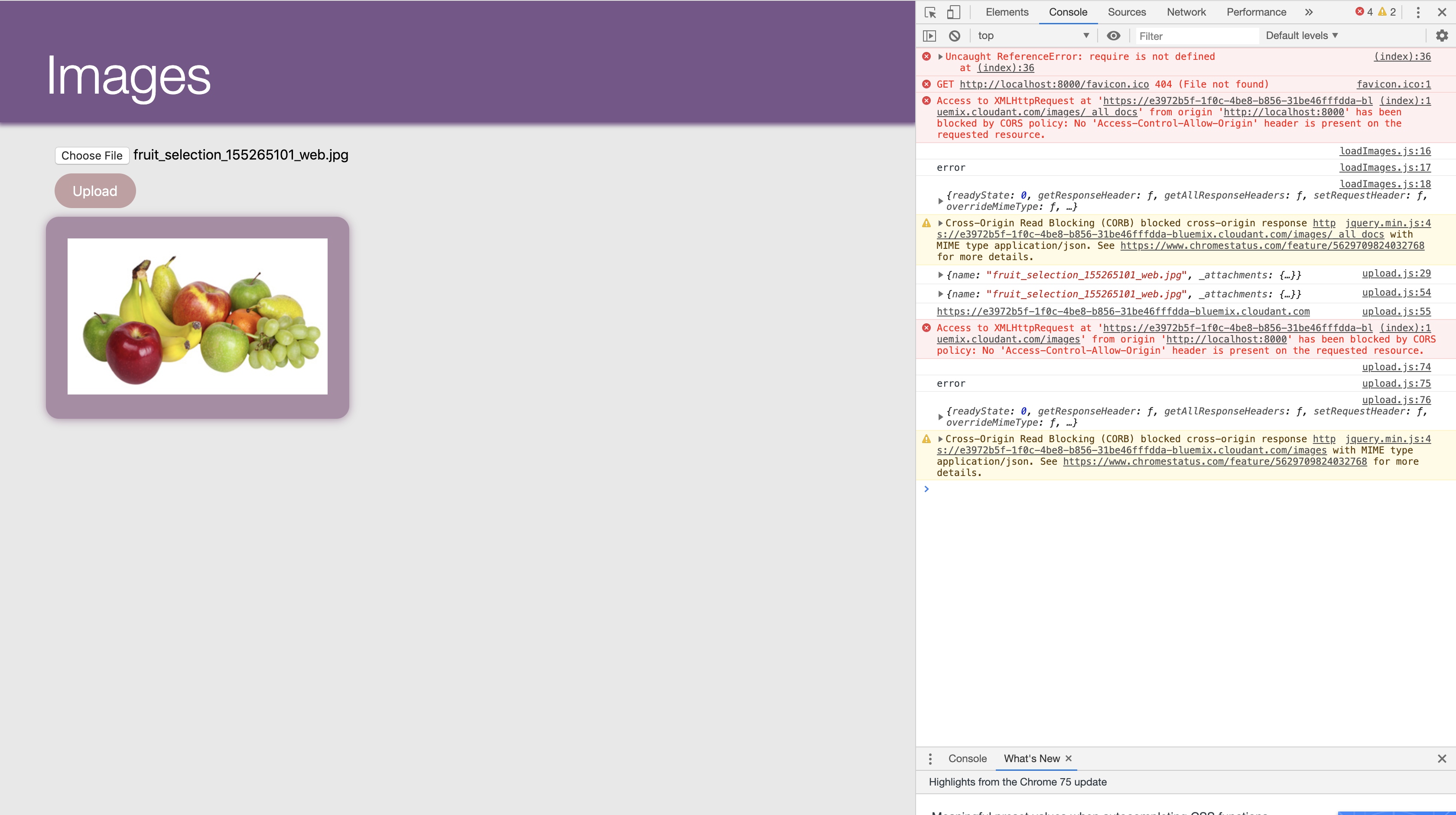Viewport: 1456px width, 815px height.
Task: Open the favicon.ico:1 source link
Action: pos(1393,84)
